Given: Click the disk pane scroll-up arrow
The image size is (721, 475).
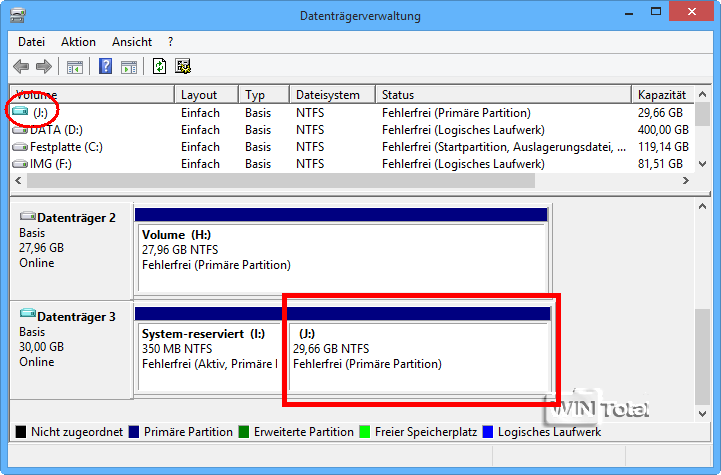Looking at the screenshot, I should tap(702, 207).
